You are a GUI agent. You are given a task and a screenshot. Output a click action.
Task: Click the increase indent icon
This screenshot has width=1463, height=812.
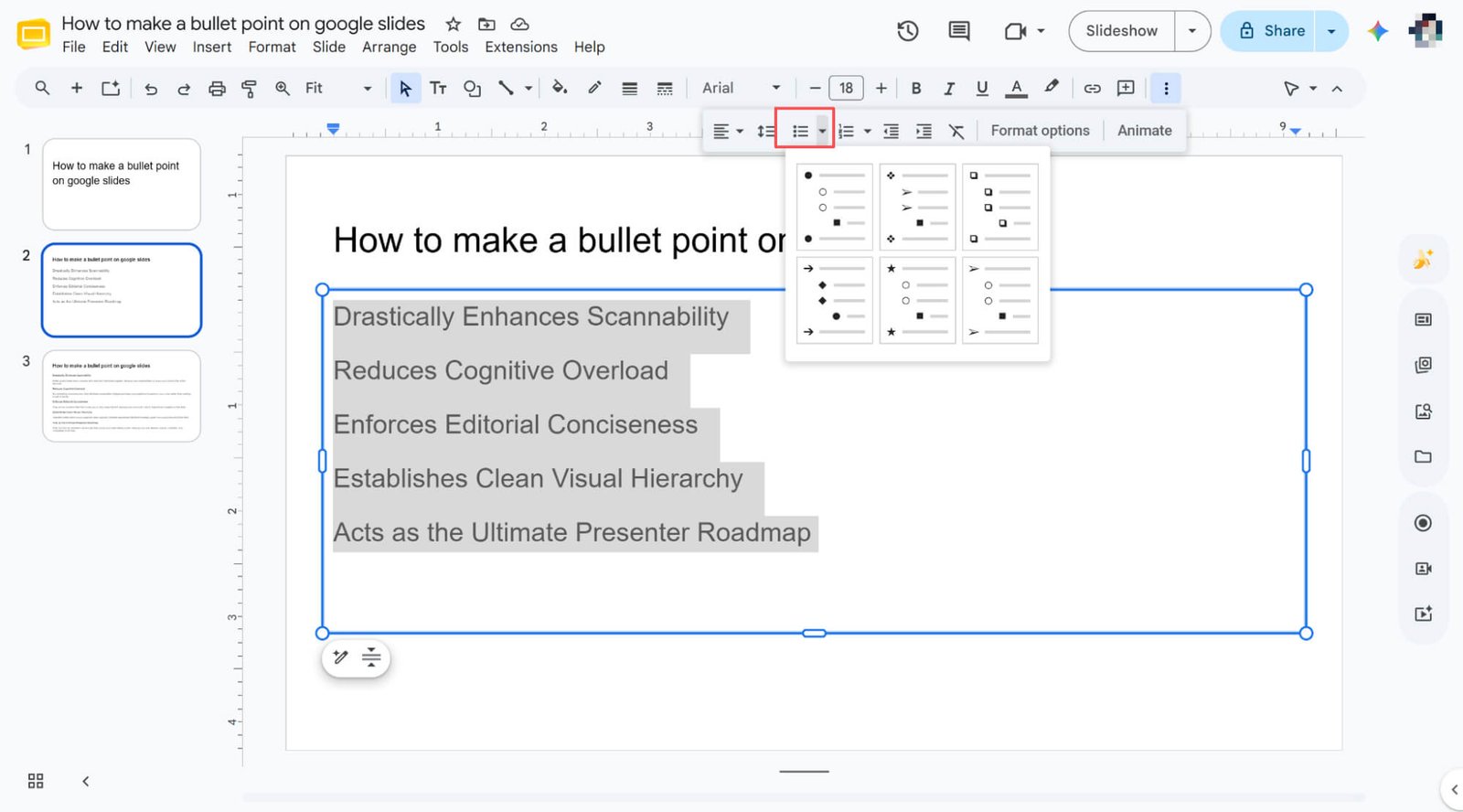(x=924, y=132)
